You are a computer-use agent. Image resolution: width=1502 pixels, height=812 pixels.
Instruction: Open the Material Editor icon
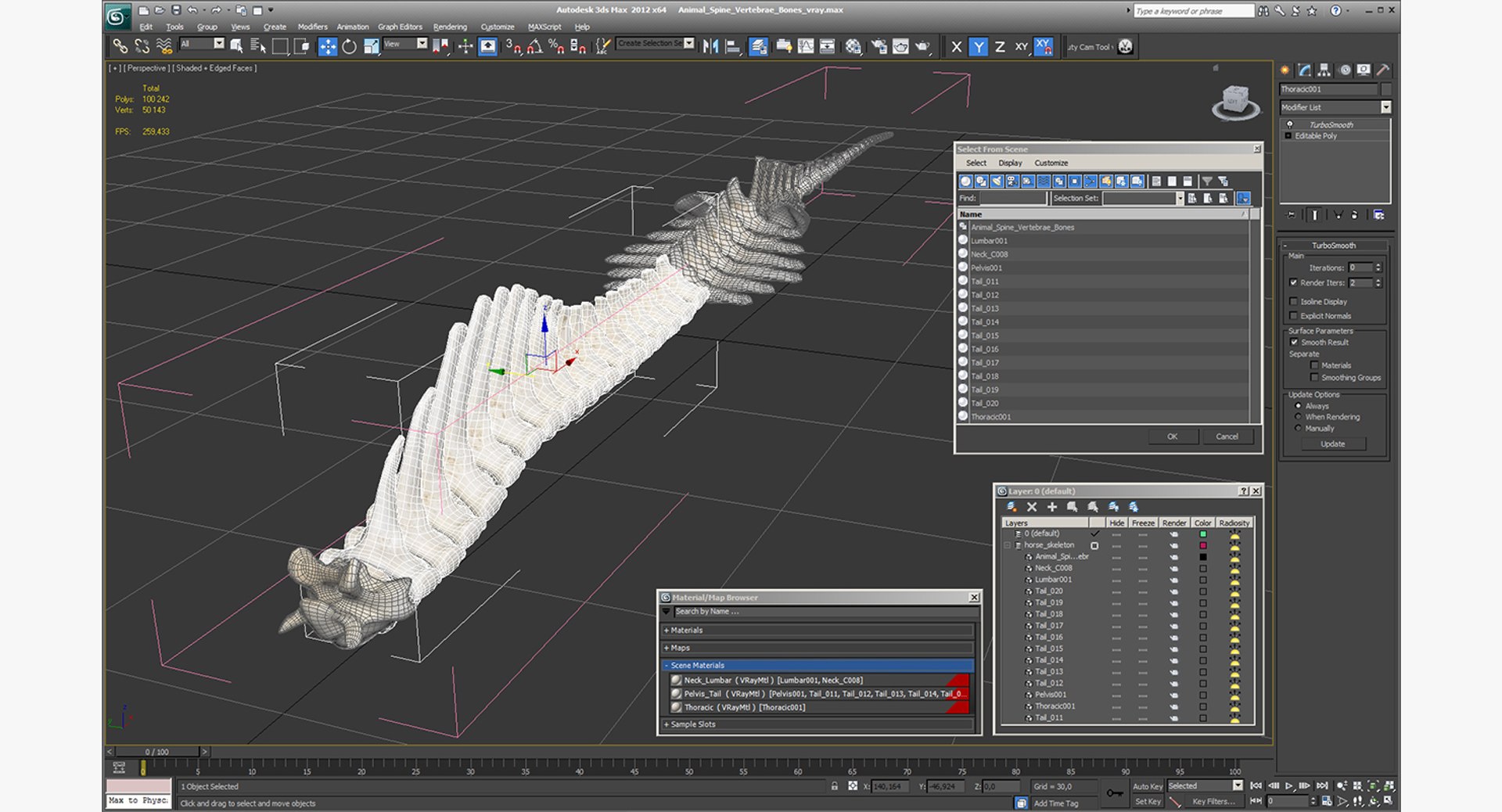click(x=853, y=47)
